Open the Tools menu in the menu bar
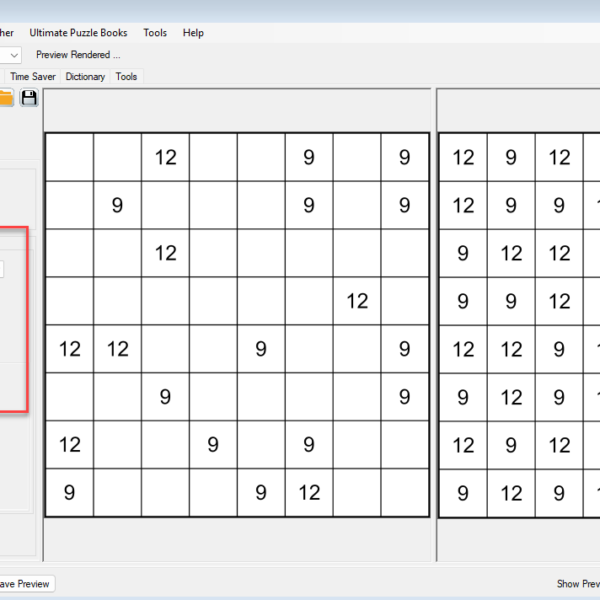Screen dimensions: 600x600 click(x=155, y=33)
